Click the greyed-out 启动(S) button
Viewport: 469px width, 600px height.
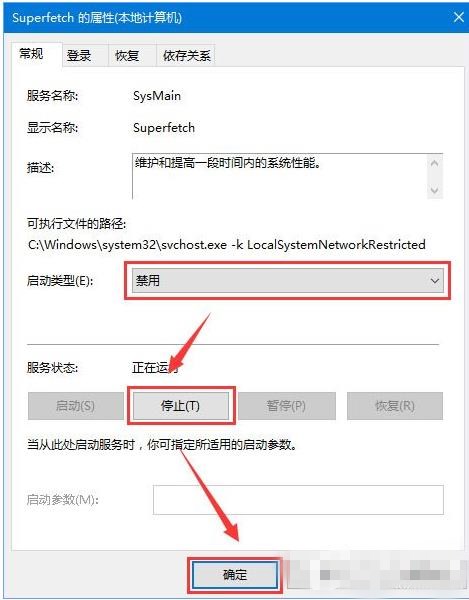[75, 406]
